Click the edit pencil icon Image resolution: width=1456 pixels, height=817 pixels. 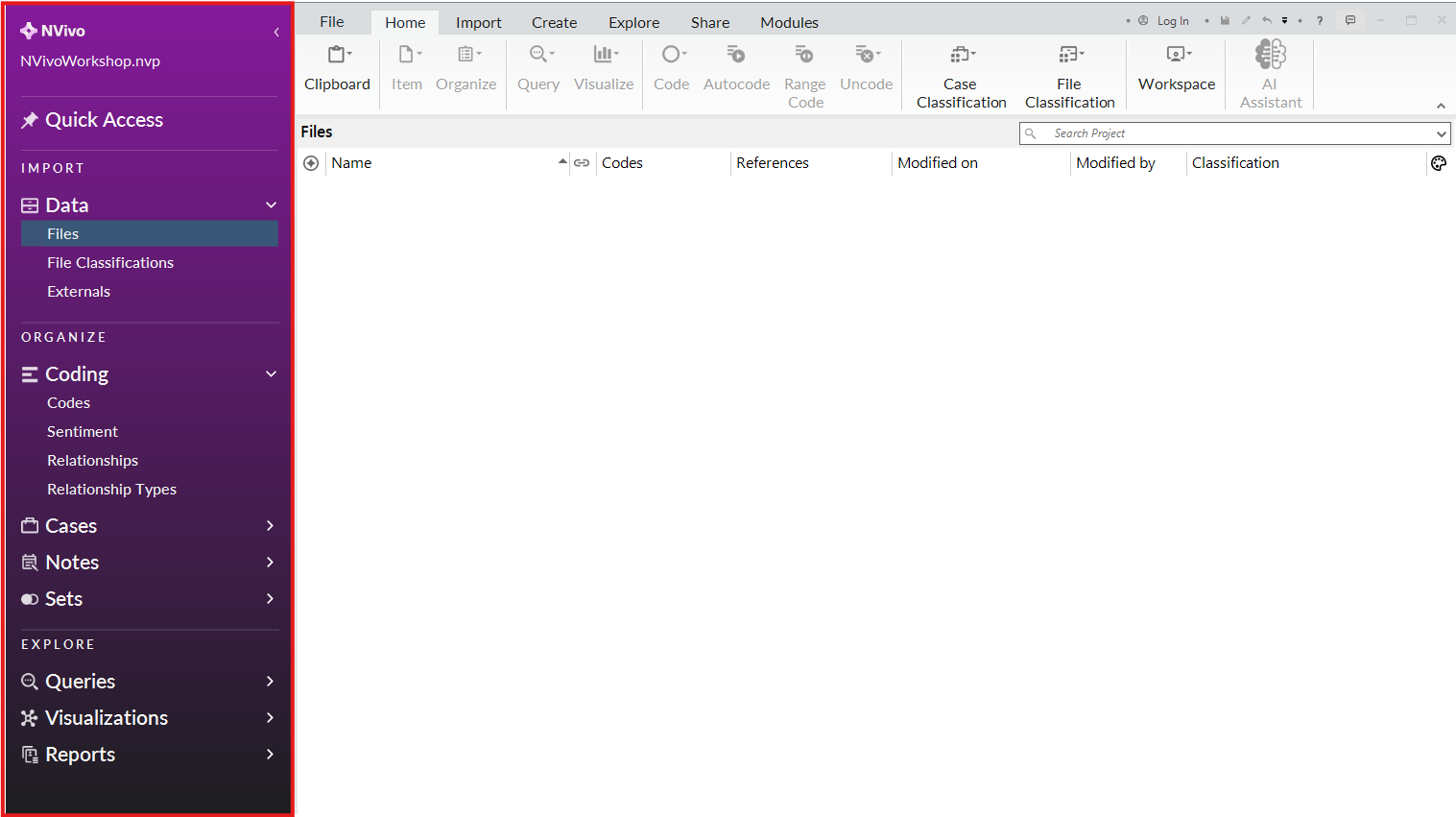(x=1246, y=20)
